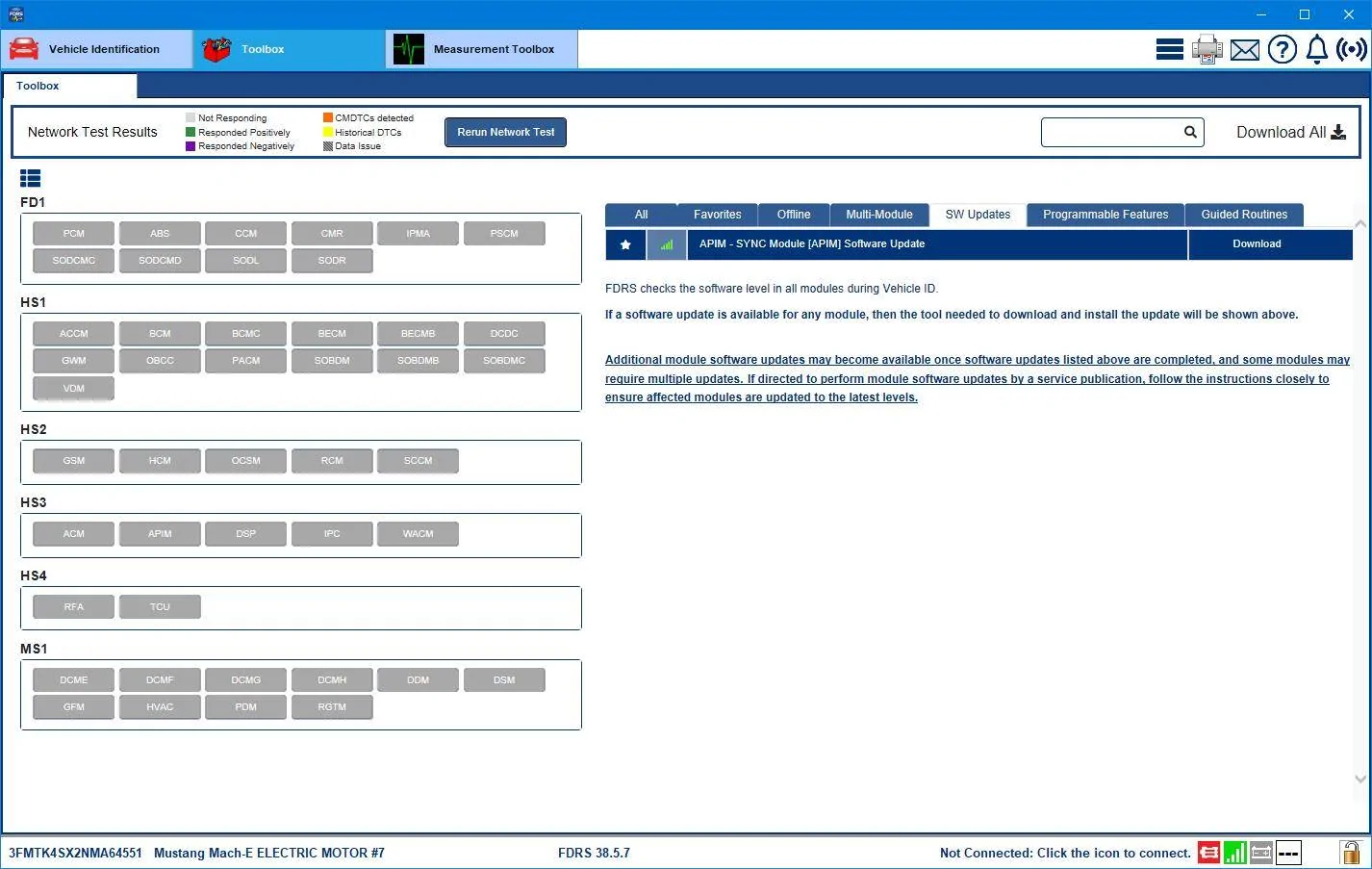Open the hamburger menu icon in header

tap(1169, 49)
